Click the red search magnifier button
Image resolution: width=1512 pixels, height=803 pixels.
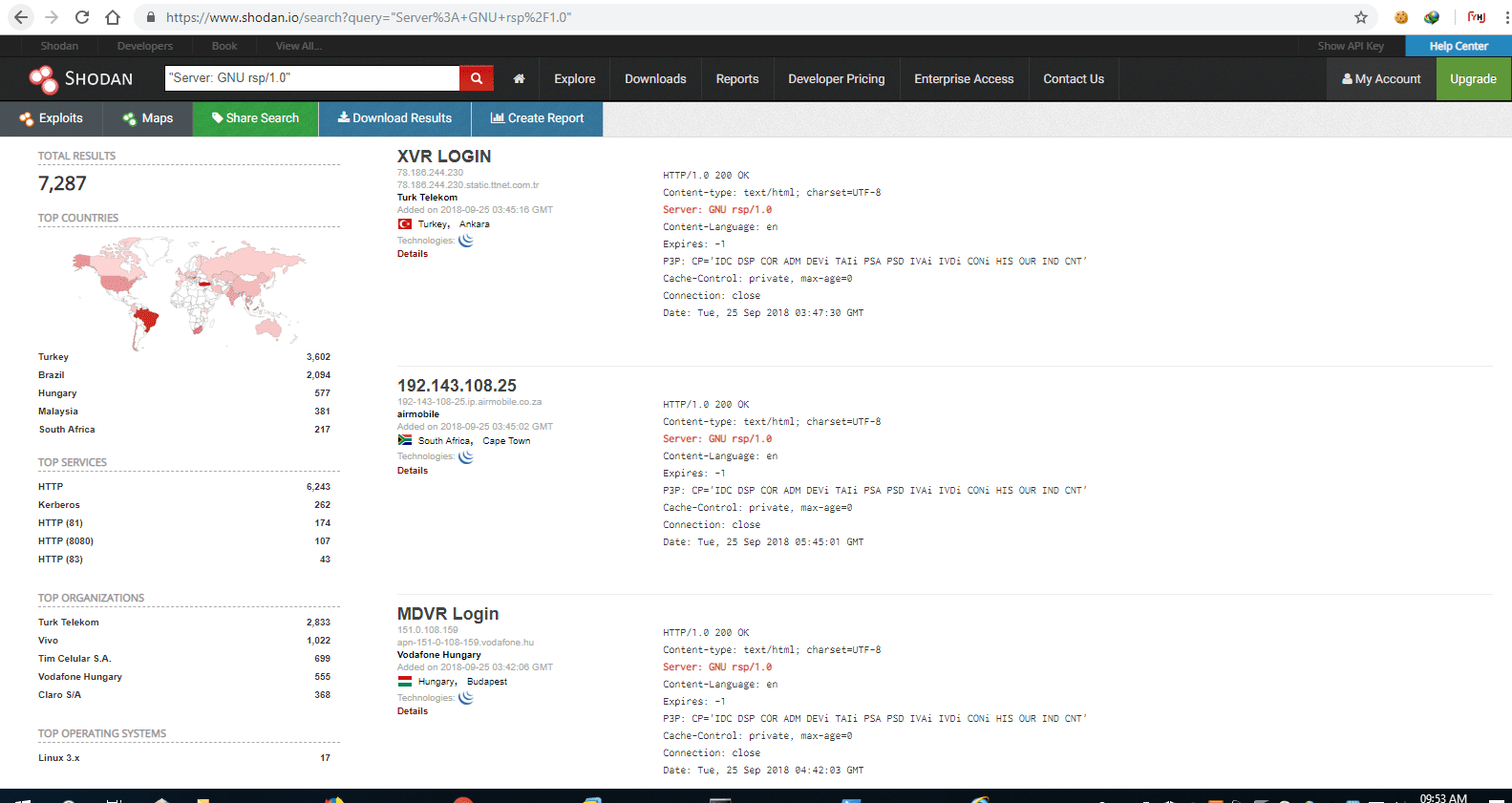477,78
